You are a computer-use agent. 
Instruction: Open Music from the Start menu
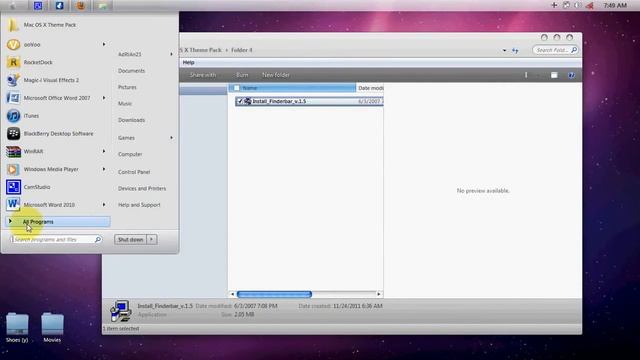(x=125, y=104)
